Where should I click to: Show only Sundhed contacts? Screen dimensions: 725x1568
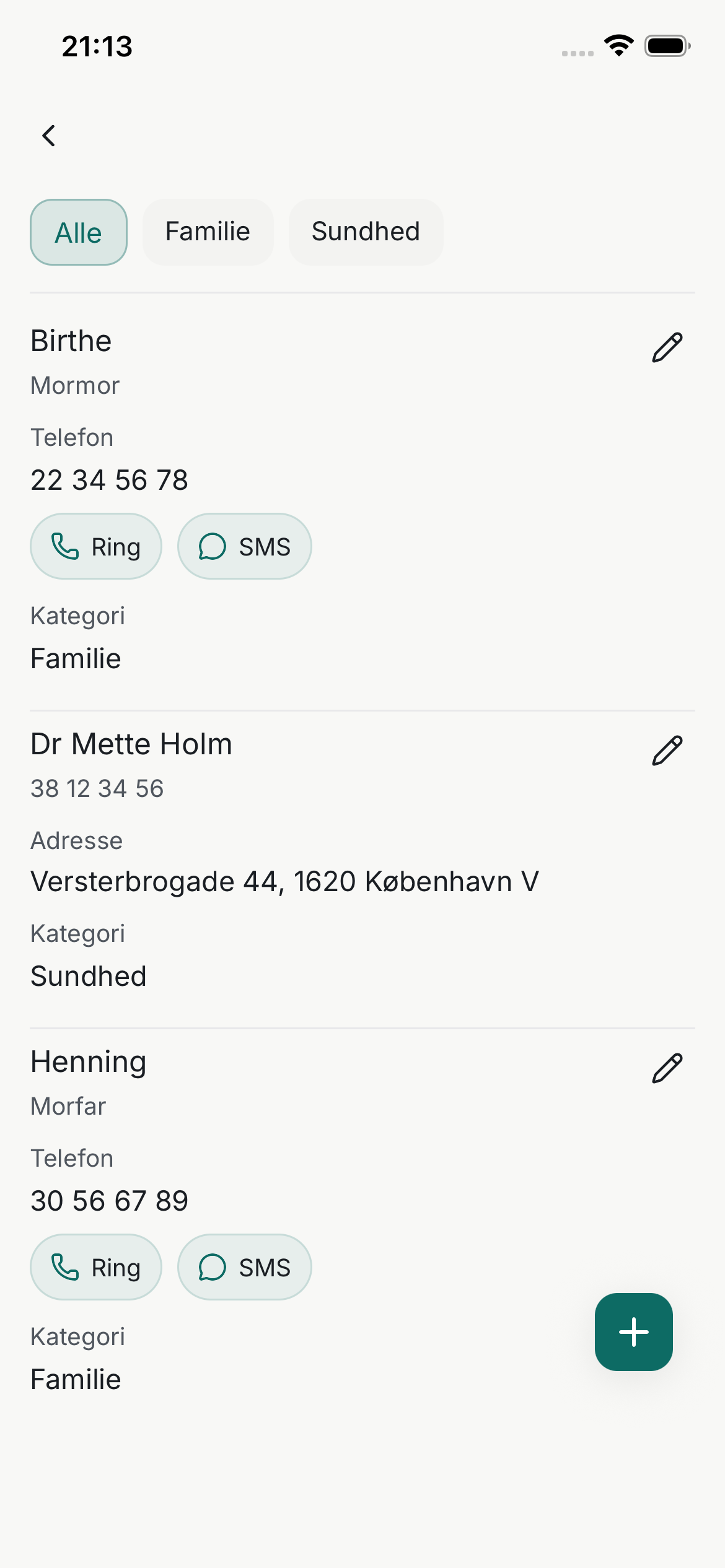click(x=366, y=232)
